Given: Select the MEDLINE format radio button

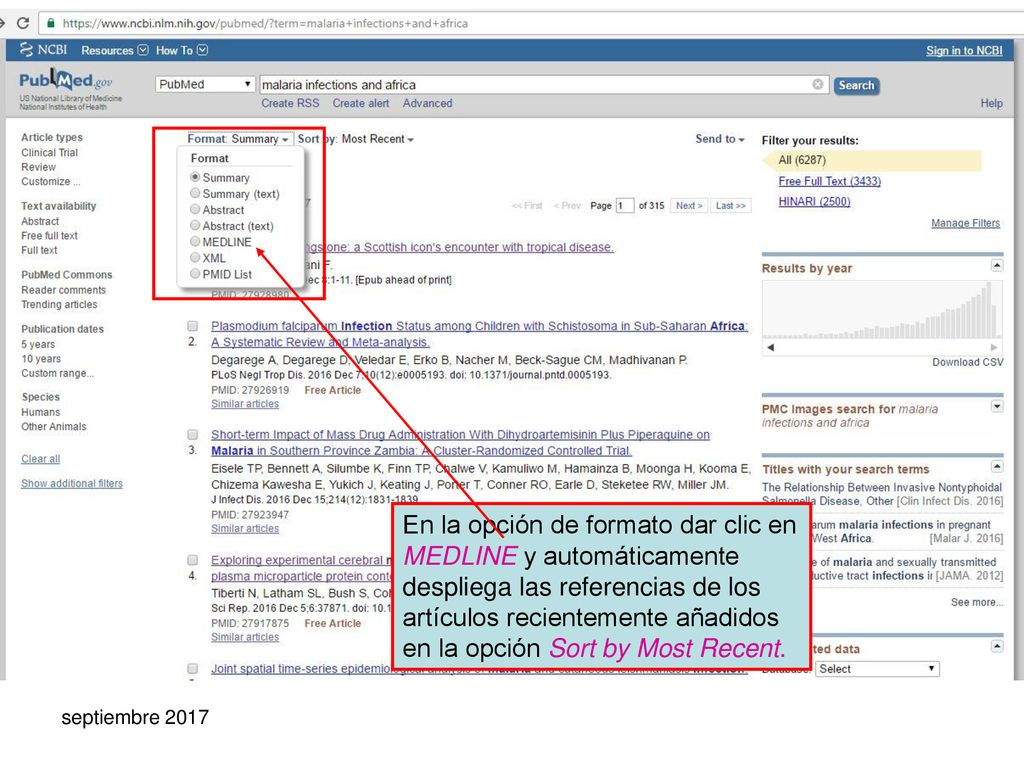Looking at the screenshot, I should tap(195, 241).
